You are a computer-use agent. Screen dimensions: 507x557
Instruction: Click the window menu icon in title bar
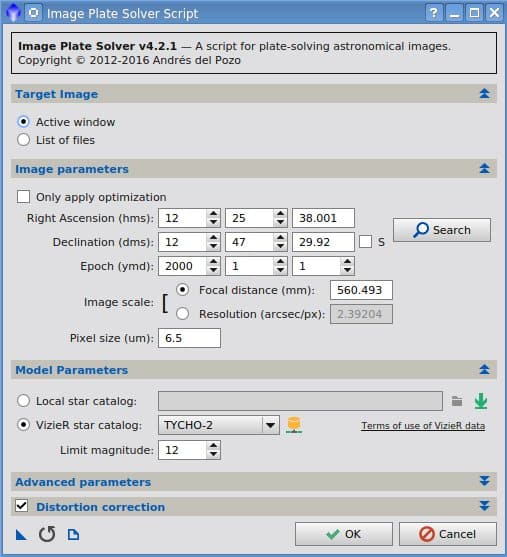[x=33, y=13]
